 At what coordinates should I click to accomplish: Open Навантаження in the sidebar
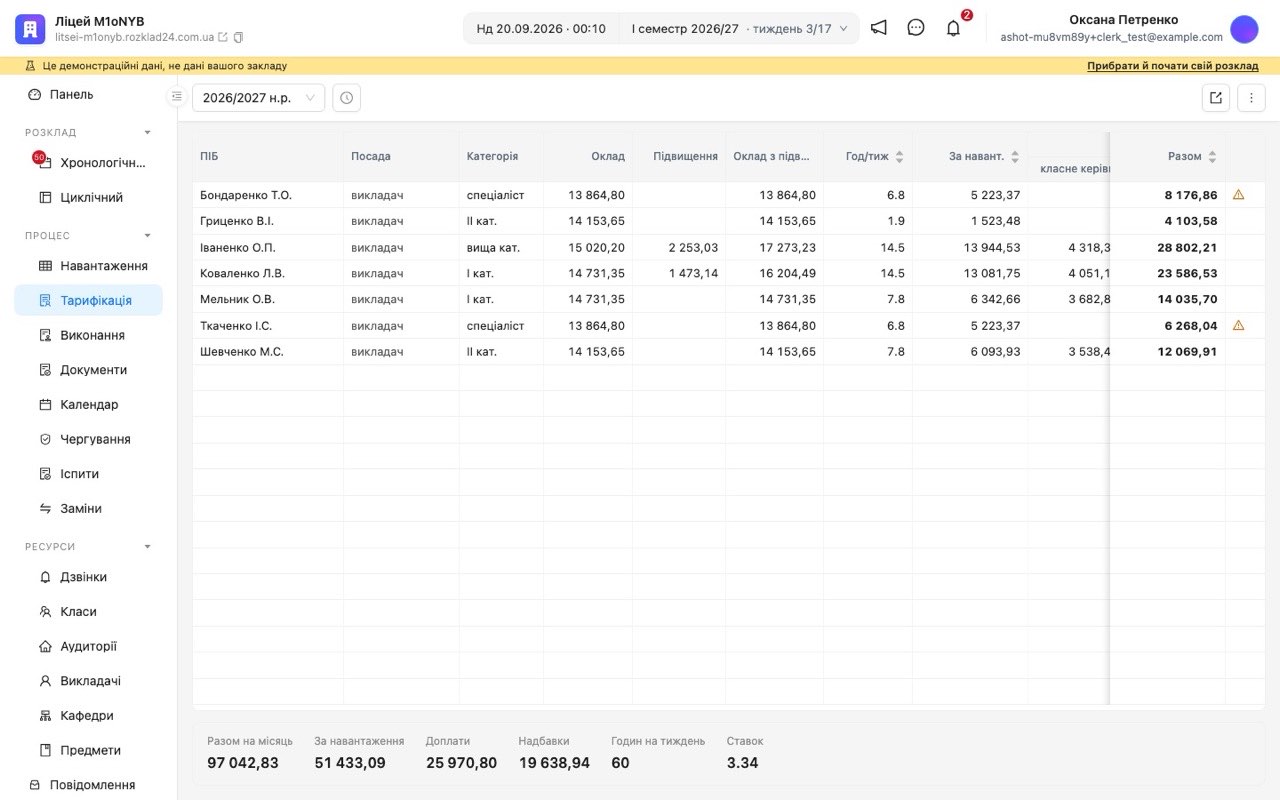click(x=88, y=266)
